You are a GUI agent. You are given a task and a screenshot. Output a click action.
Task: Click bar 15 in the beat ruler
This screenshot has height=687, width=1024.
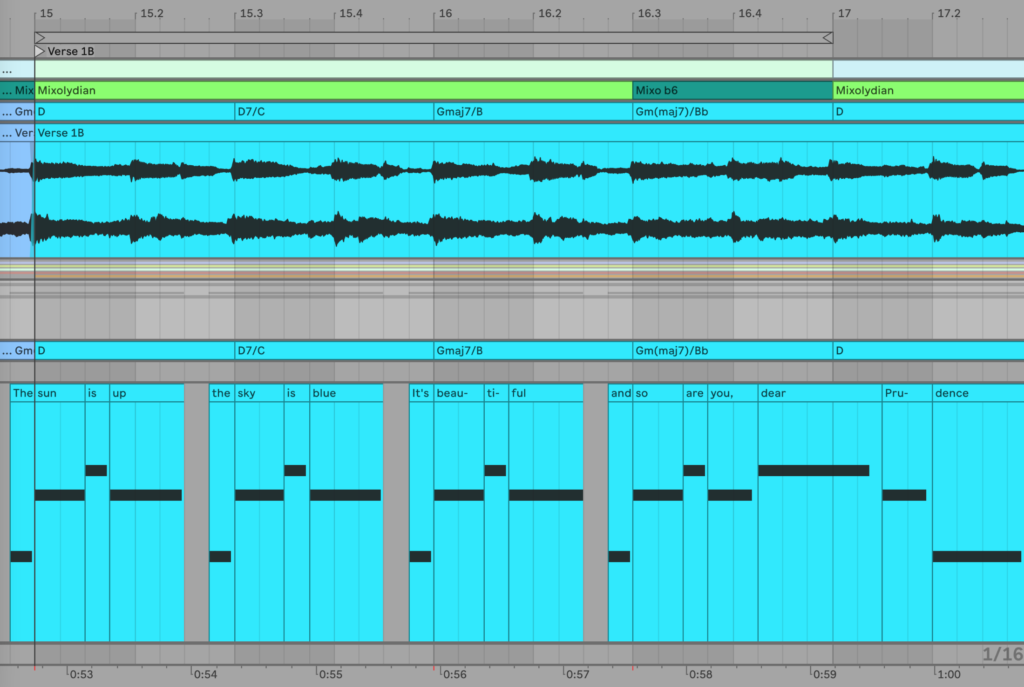(x=46, y=13)
